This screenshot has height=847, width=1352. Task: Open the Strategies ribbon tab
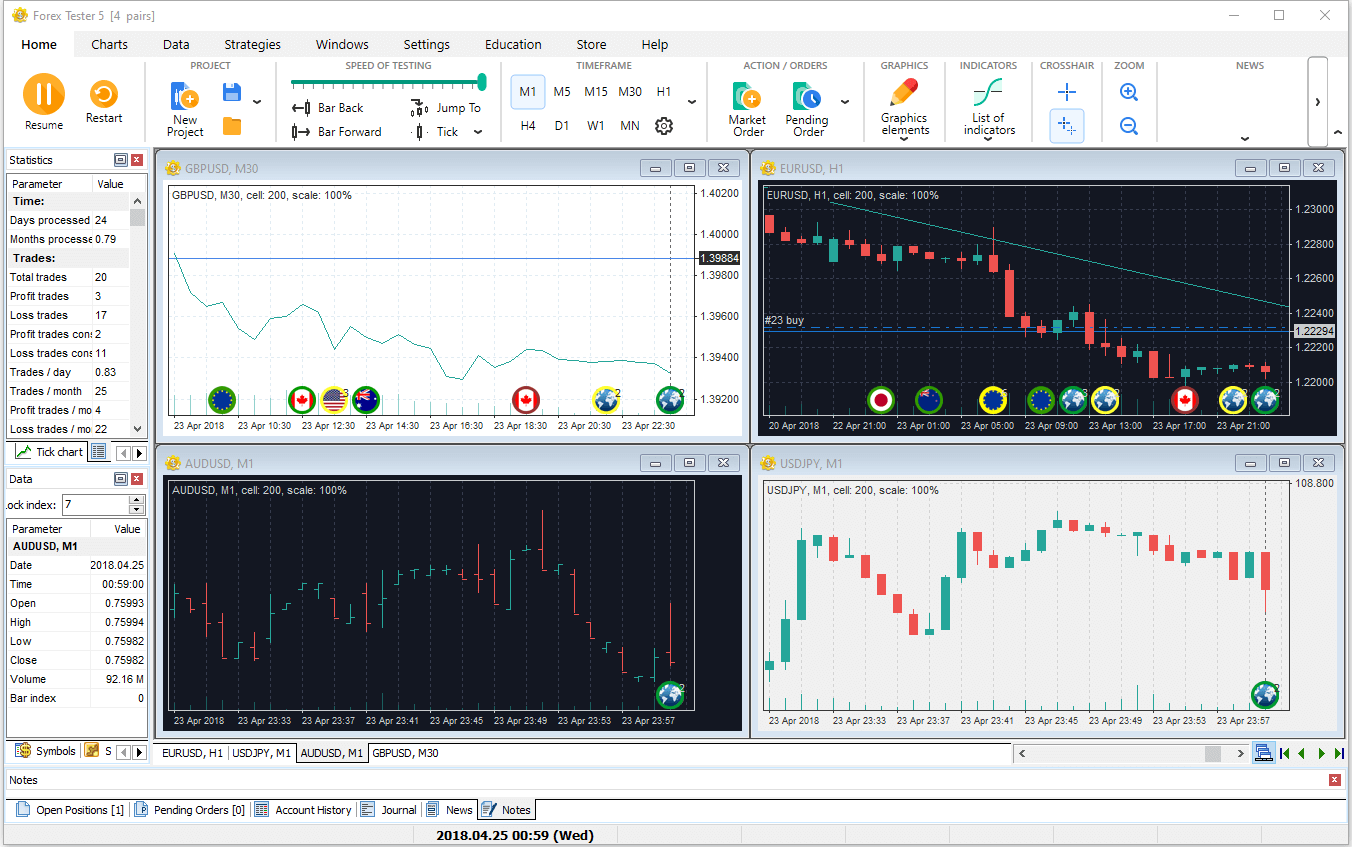point(252,45)
